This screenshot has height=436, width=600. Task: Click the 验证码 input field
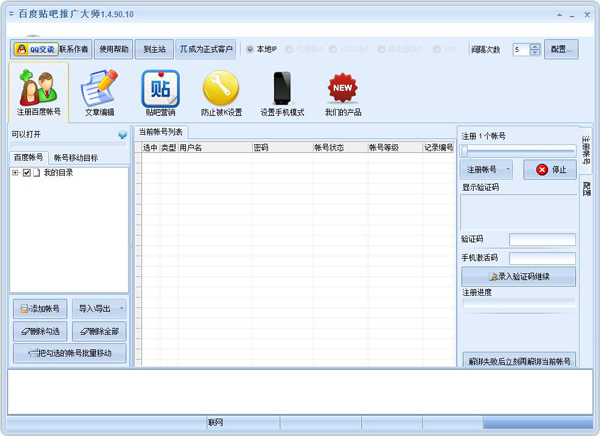pos(542,240)
